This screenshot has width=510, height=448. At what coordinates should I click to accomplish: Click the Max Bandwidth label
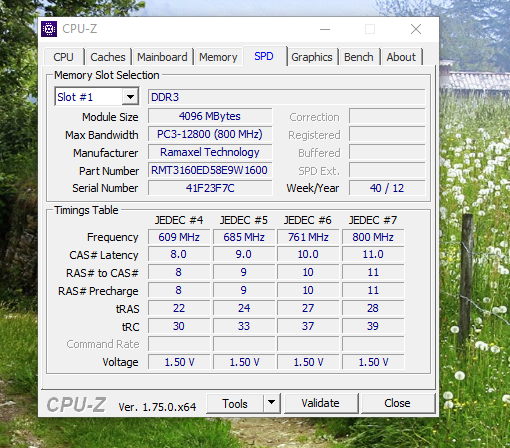(x=102, y=135)
